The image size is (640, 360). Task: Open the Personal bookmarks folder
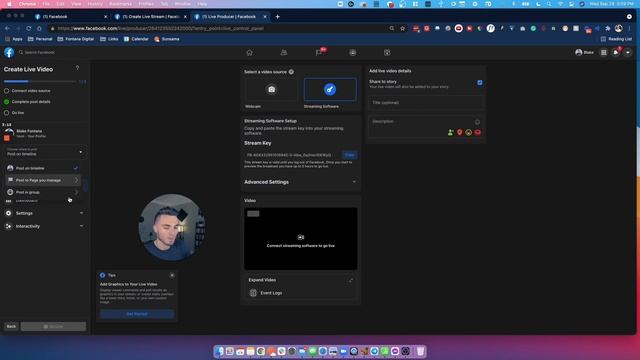(40, 39)
